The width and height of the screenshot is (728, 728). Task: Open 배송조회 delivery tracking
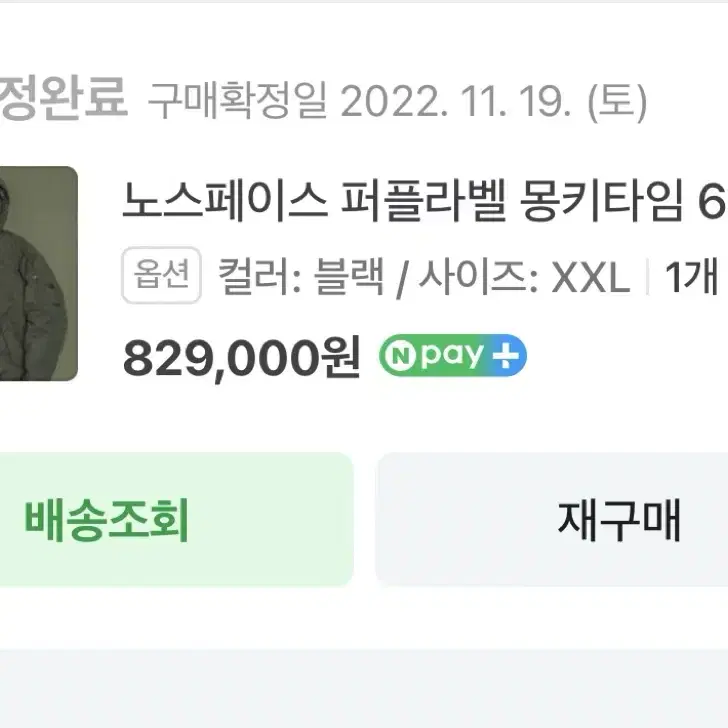[x=176, y=519]
